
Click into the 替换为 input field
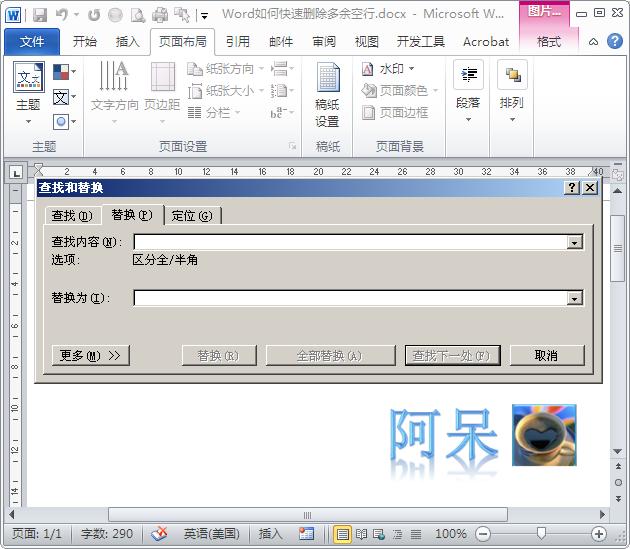pos(350,298)
